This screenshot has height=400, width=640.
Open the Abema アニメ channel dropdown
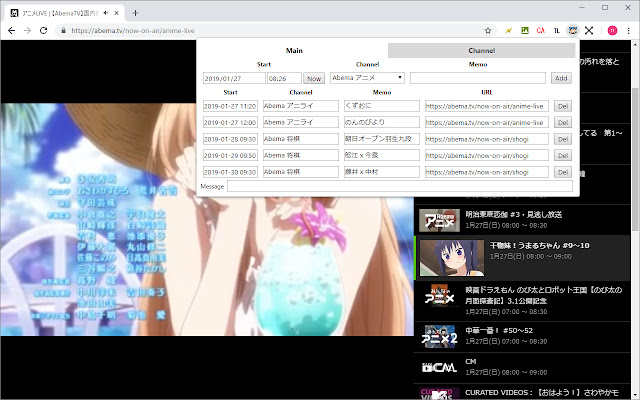367,78
